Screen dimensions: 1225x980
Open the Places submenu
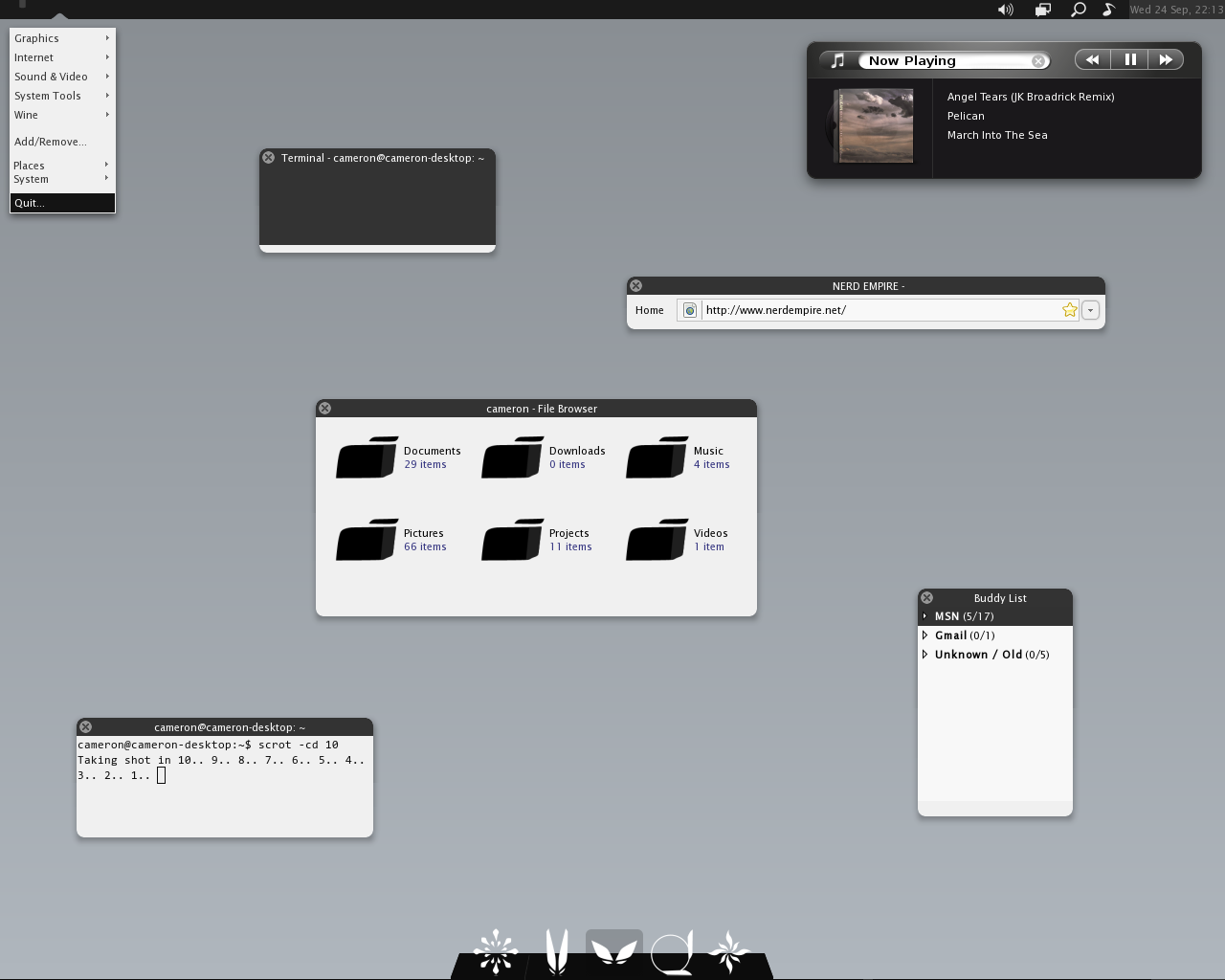[62, 166]
